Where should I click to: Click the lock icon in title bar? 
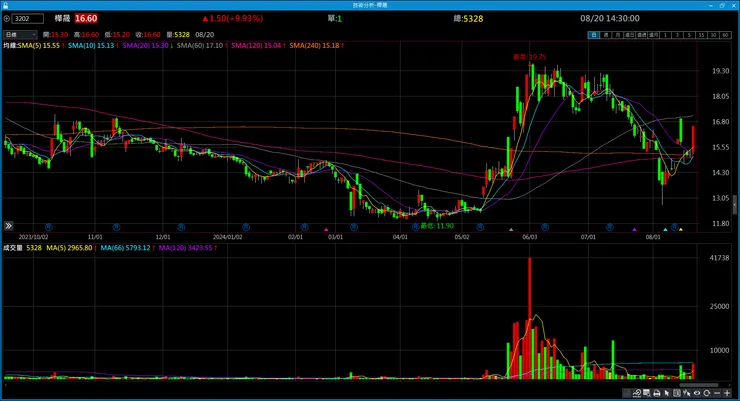click(x=5, y=5)
